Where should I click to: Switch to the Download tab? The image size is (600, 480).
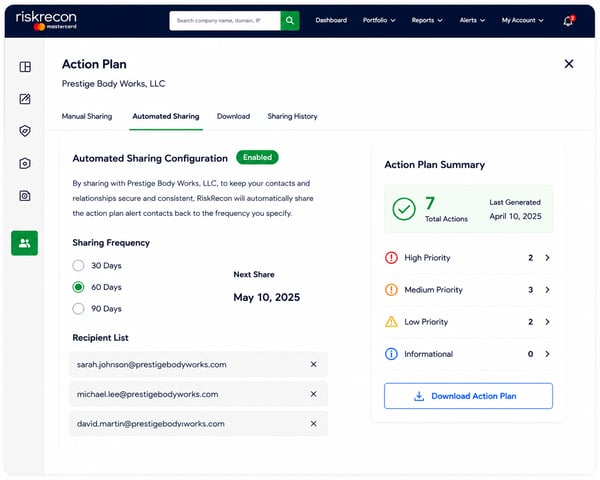click(x=233, y=116)
